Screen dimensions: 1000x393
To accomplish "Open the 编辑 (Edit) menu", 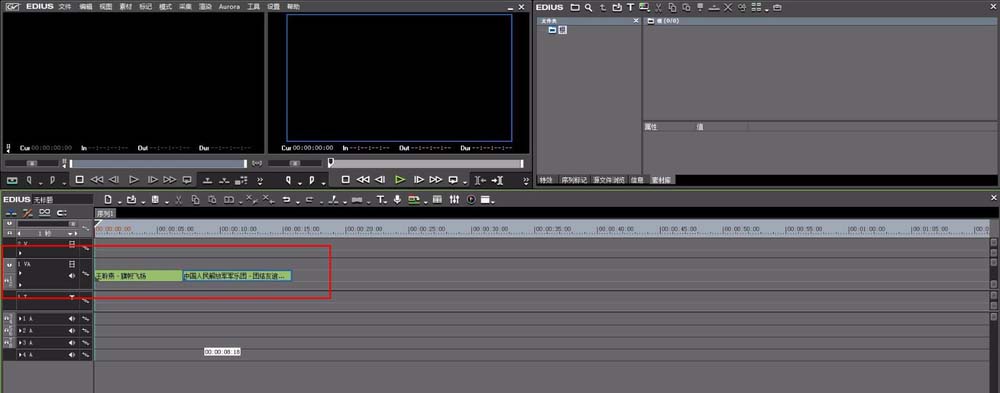I will (85, 6).
